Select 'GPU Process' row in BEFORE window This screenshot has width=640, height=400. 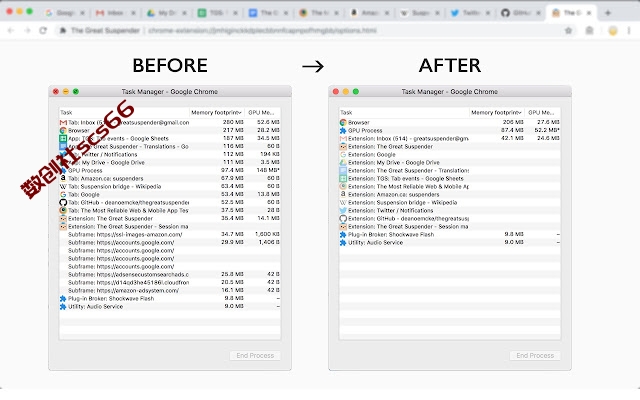click(x=170, y=171)
